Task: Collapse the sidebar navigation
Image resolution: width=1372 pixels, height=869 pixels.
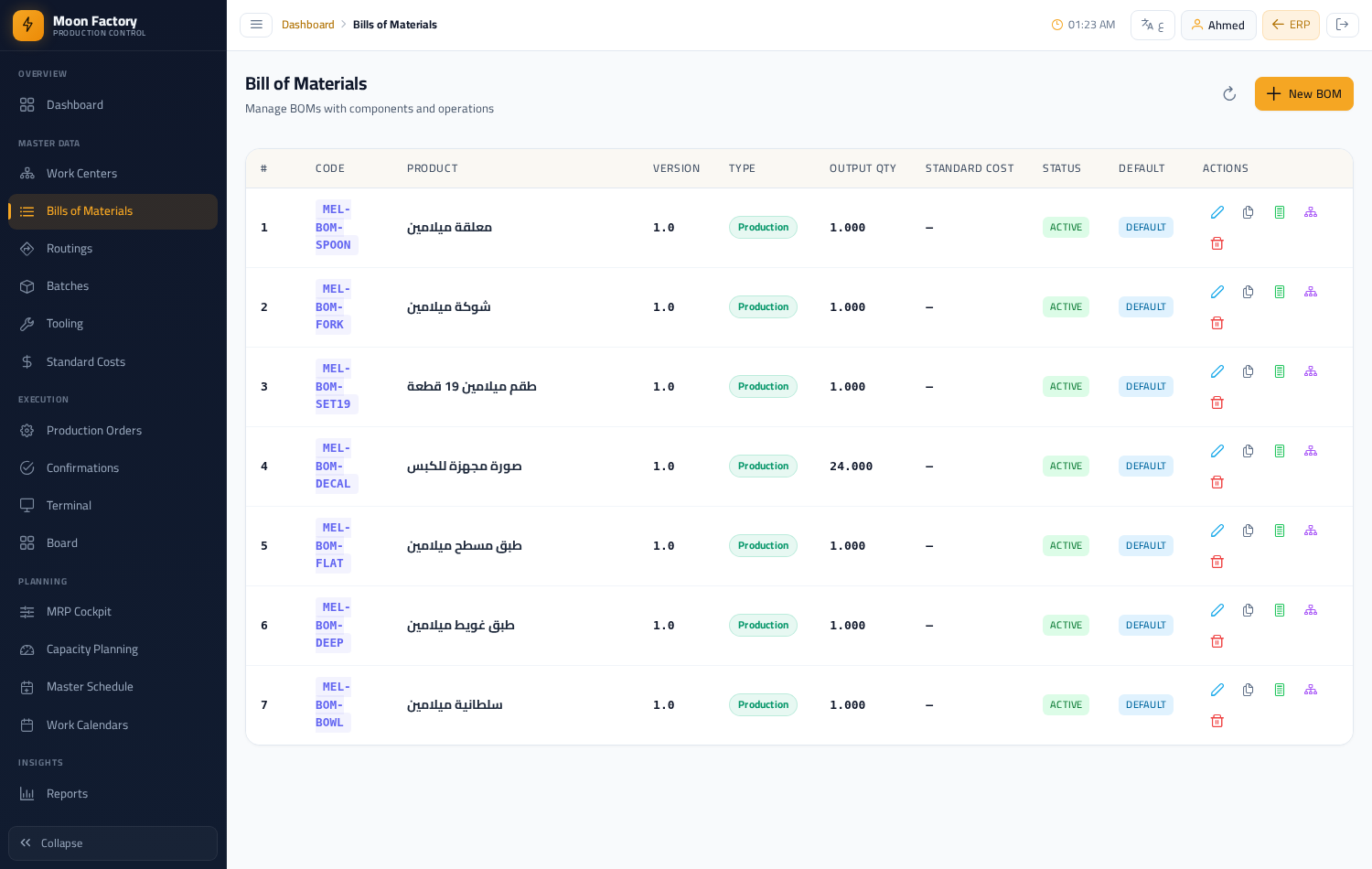Action: click(113, 843)
